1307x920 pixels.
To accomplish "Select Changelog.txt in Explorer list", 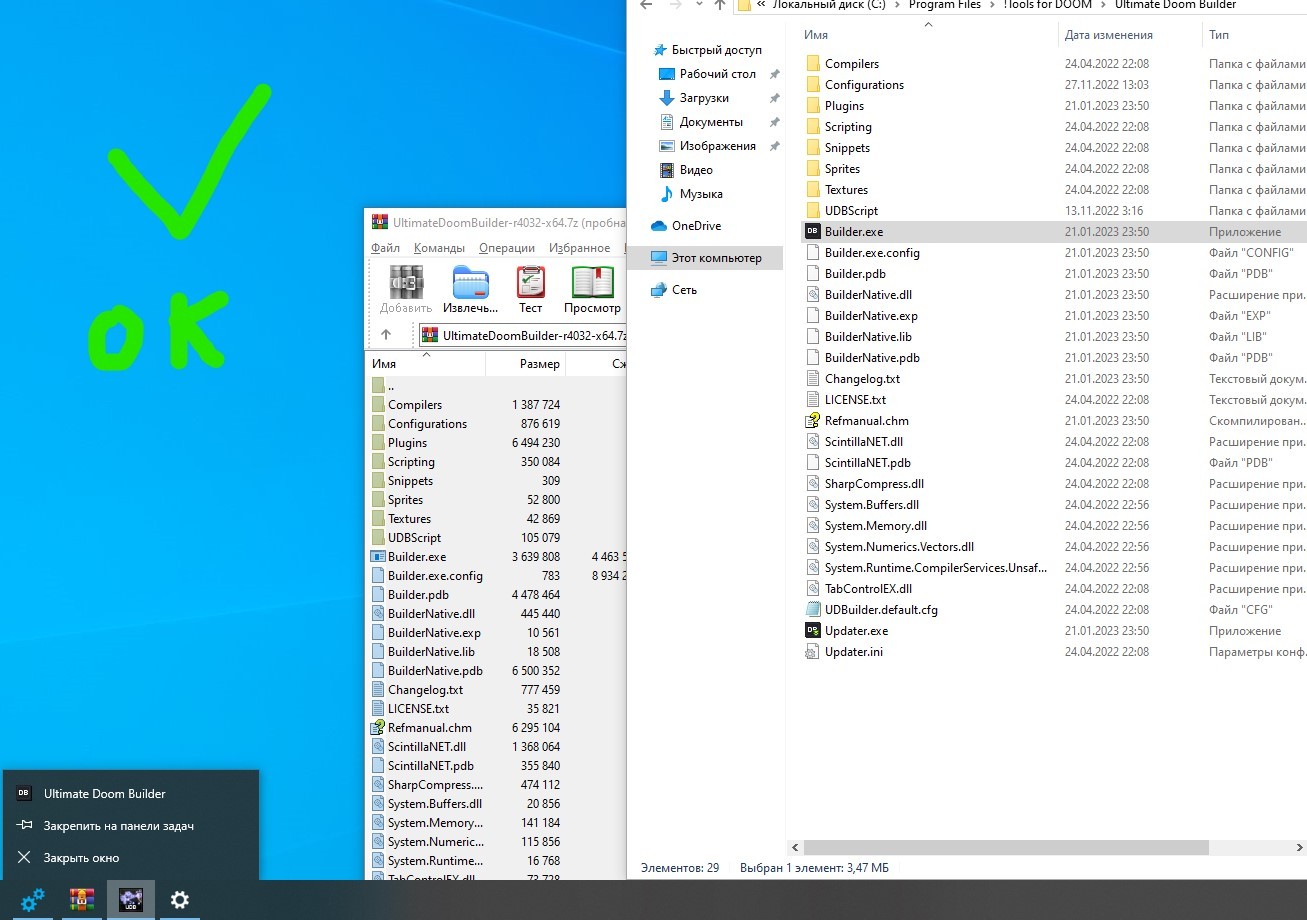I will click(862, 379).
